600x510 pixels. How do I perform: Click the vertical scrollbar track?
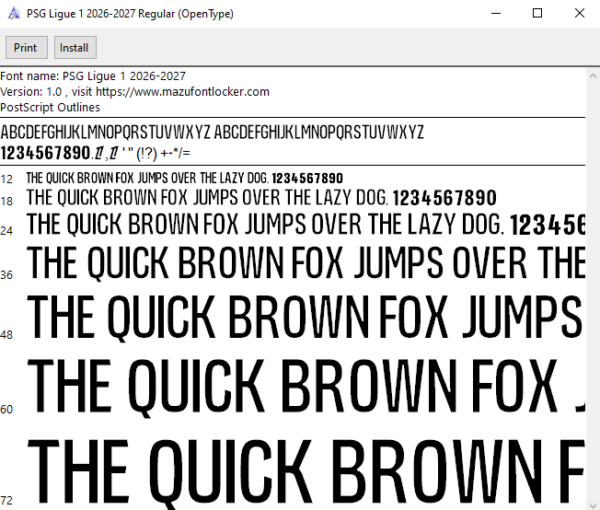pos(593,291)
